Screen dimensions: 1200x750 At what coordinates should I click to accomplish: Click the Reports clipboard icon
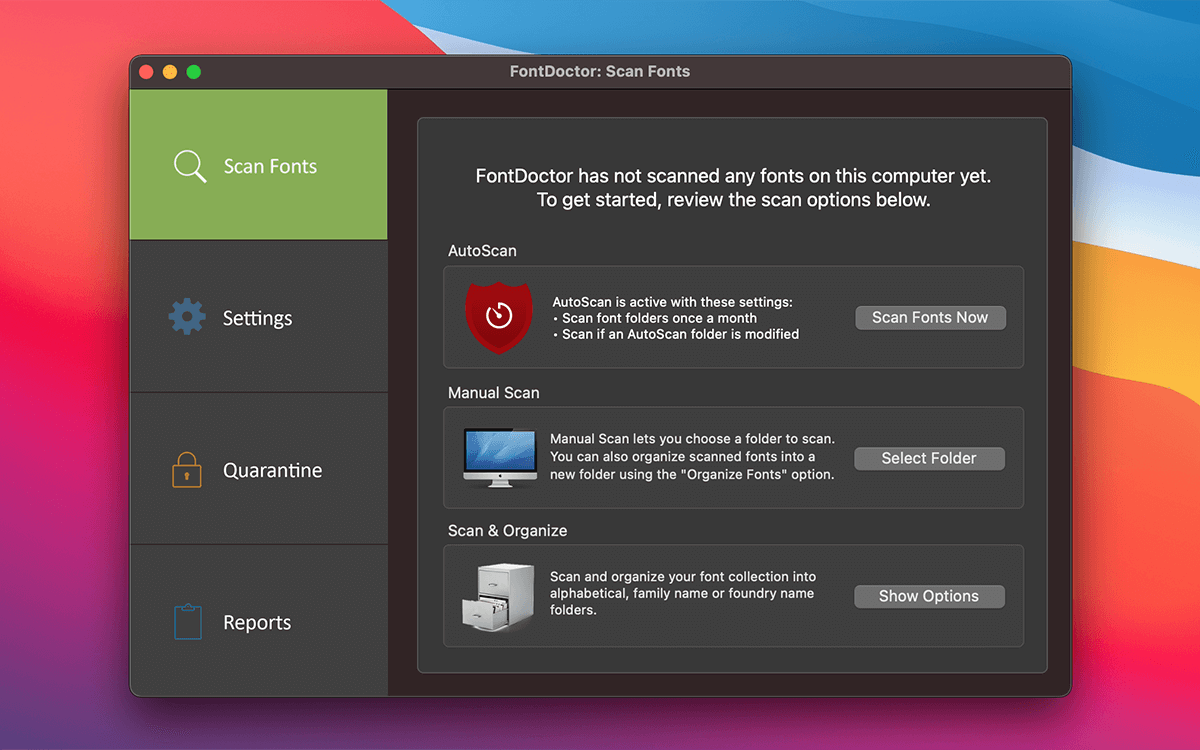tap(187, 621)
